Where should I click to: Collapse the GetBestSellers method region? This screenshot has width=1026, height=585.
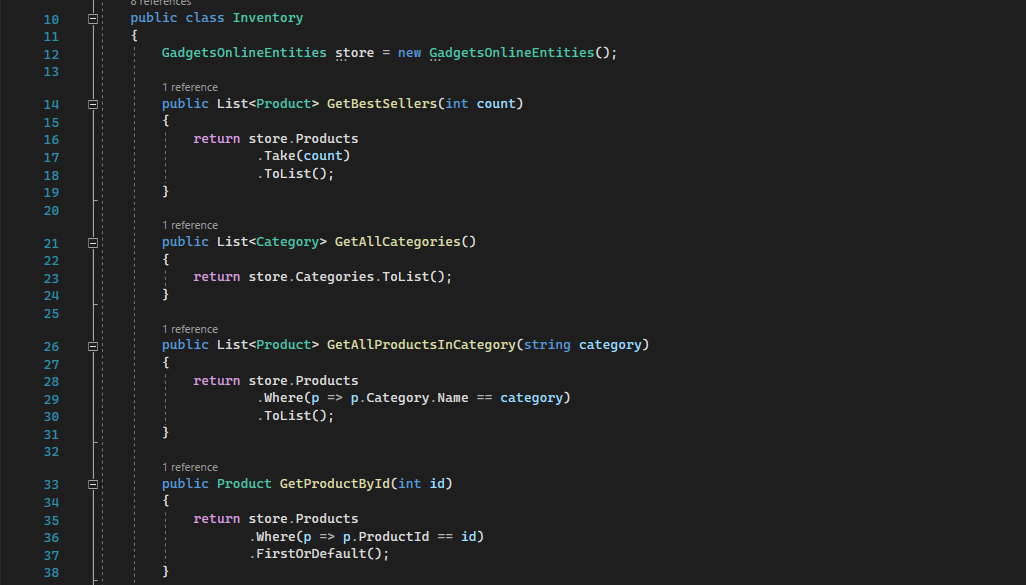point(93,105)
